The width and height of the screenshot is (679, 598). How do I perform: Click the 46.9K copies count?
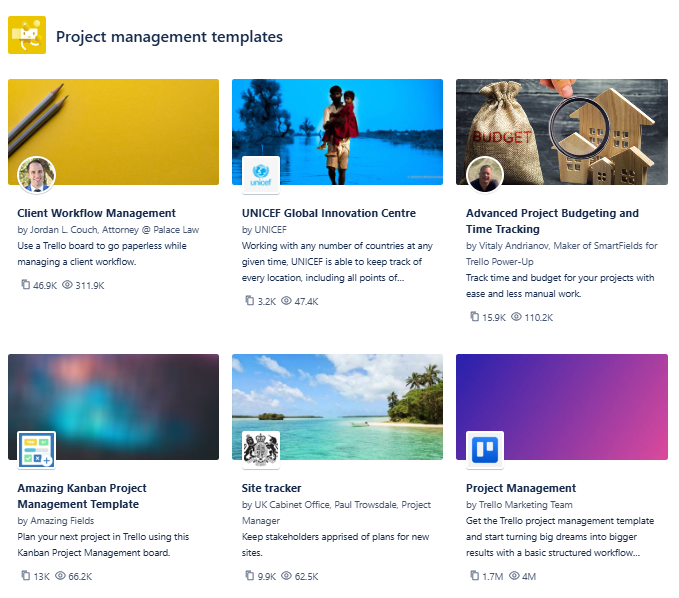[45, 285]
